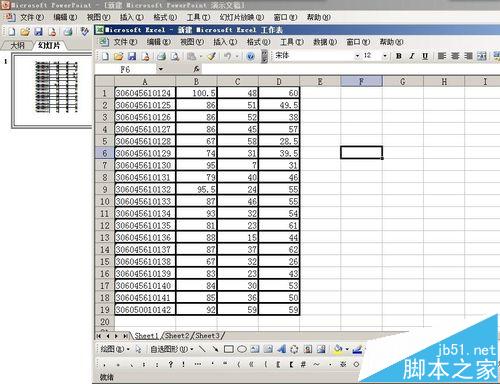Toggle Bold formatting in Excel

(399, 56)
